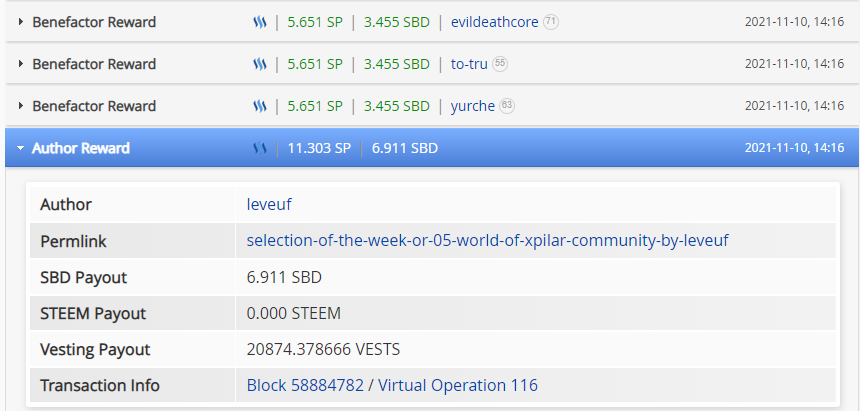Click Steem logo icon in to-tru row
Image resolution: width=860 pixels, height=411 pixels.
click(259, 64)
